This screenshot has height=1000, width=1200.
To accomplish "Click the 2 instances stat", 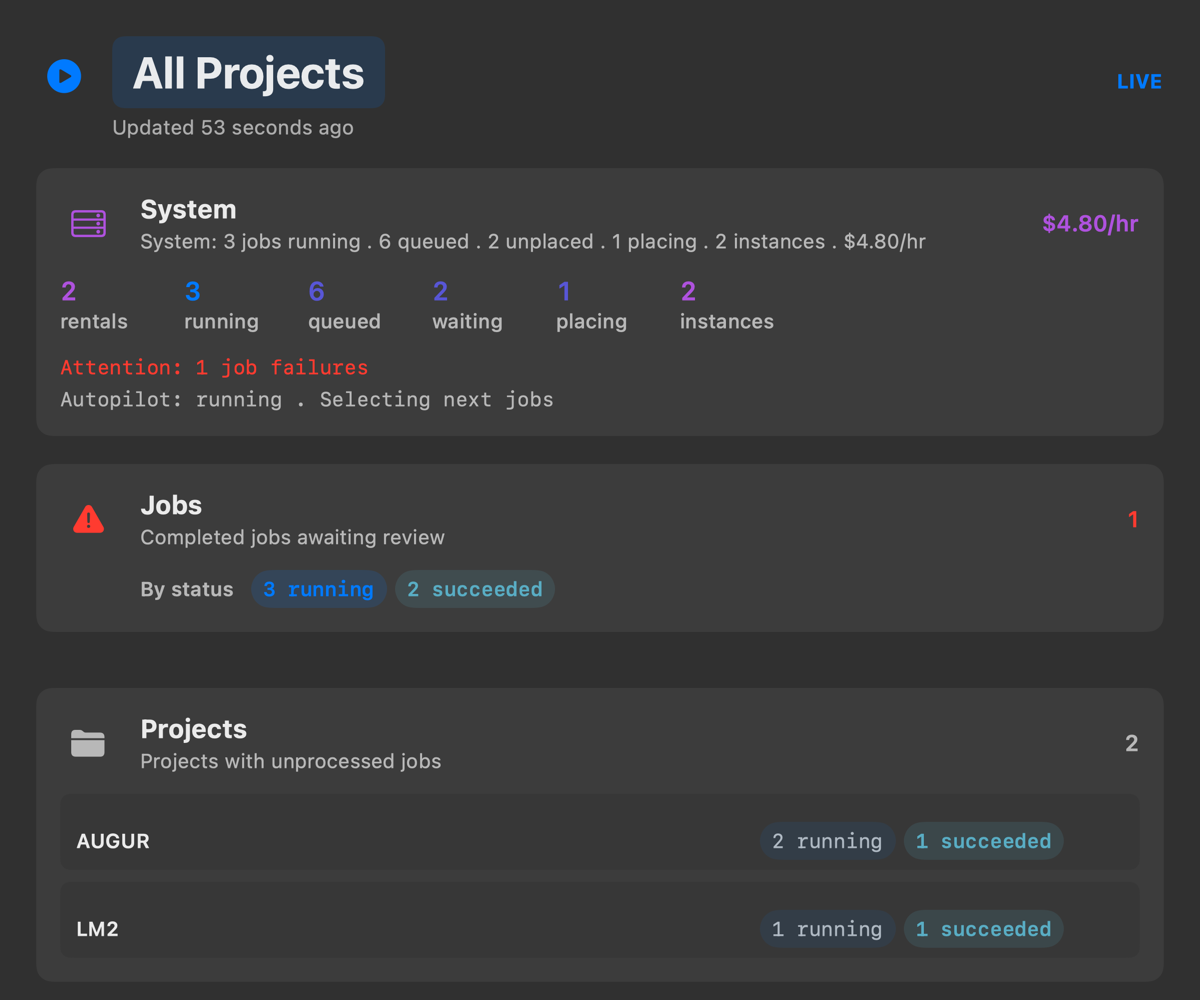I will tap(726, 306).
